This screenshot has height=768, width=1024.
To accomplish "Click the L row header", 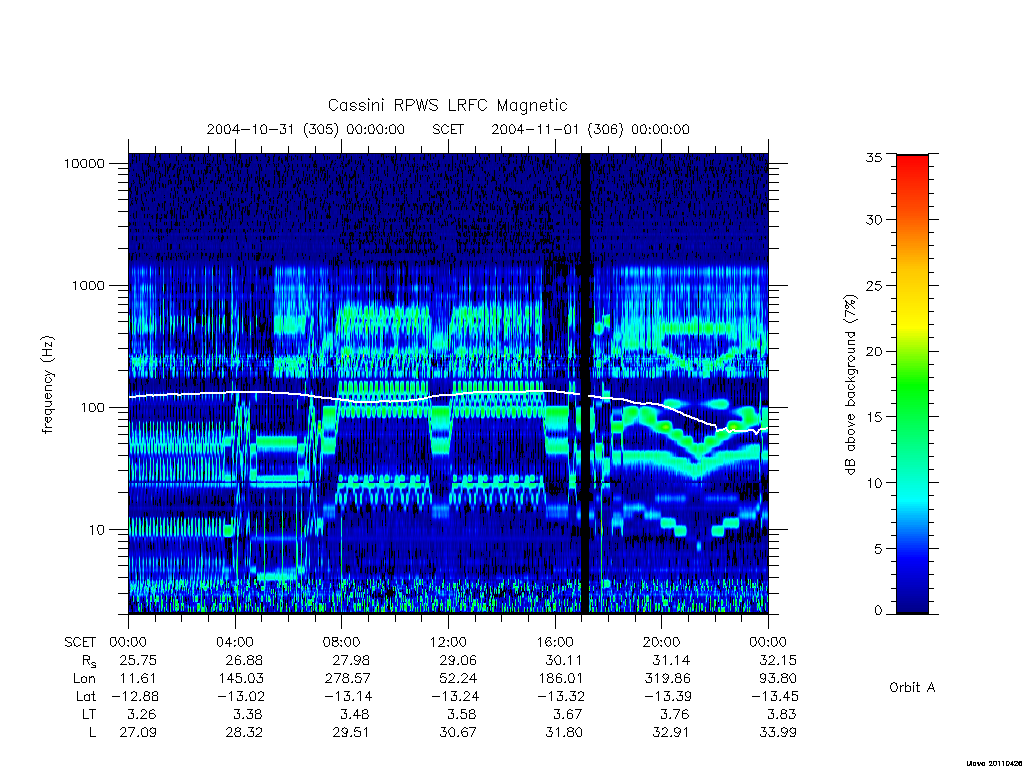I will (92, 733).
